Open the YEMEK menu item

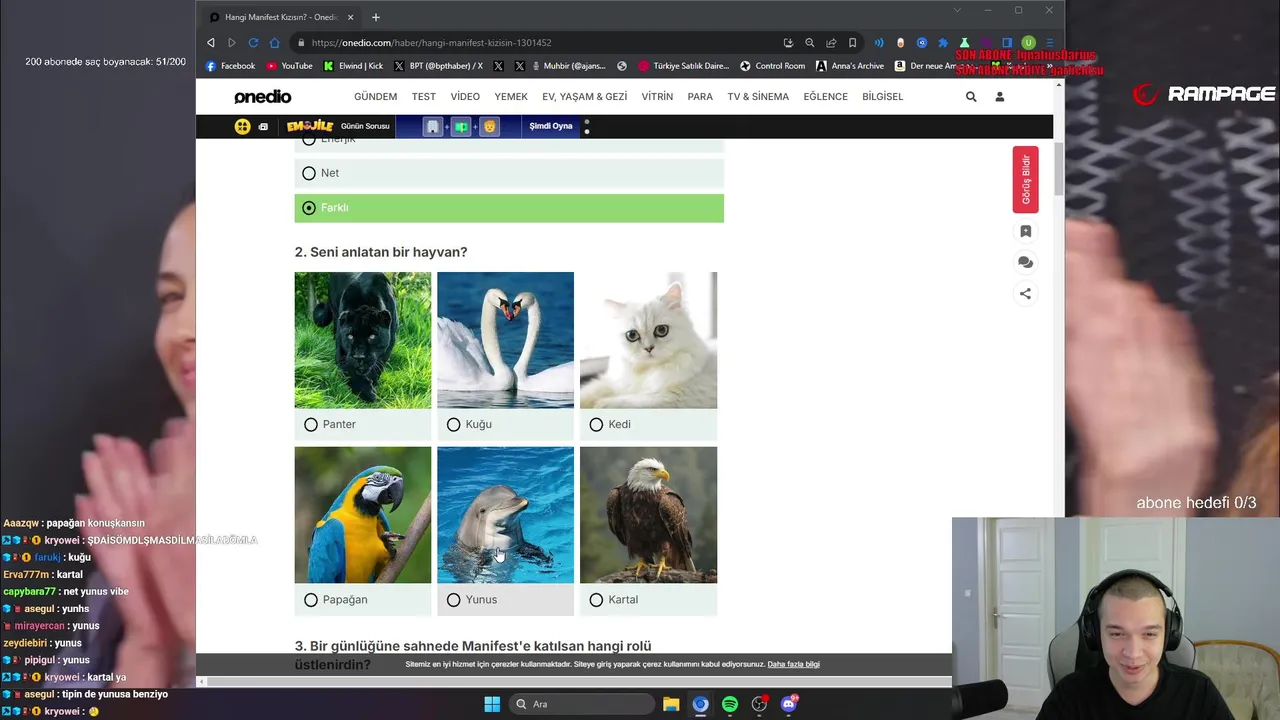(x=511, y=97)
